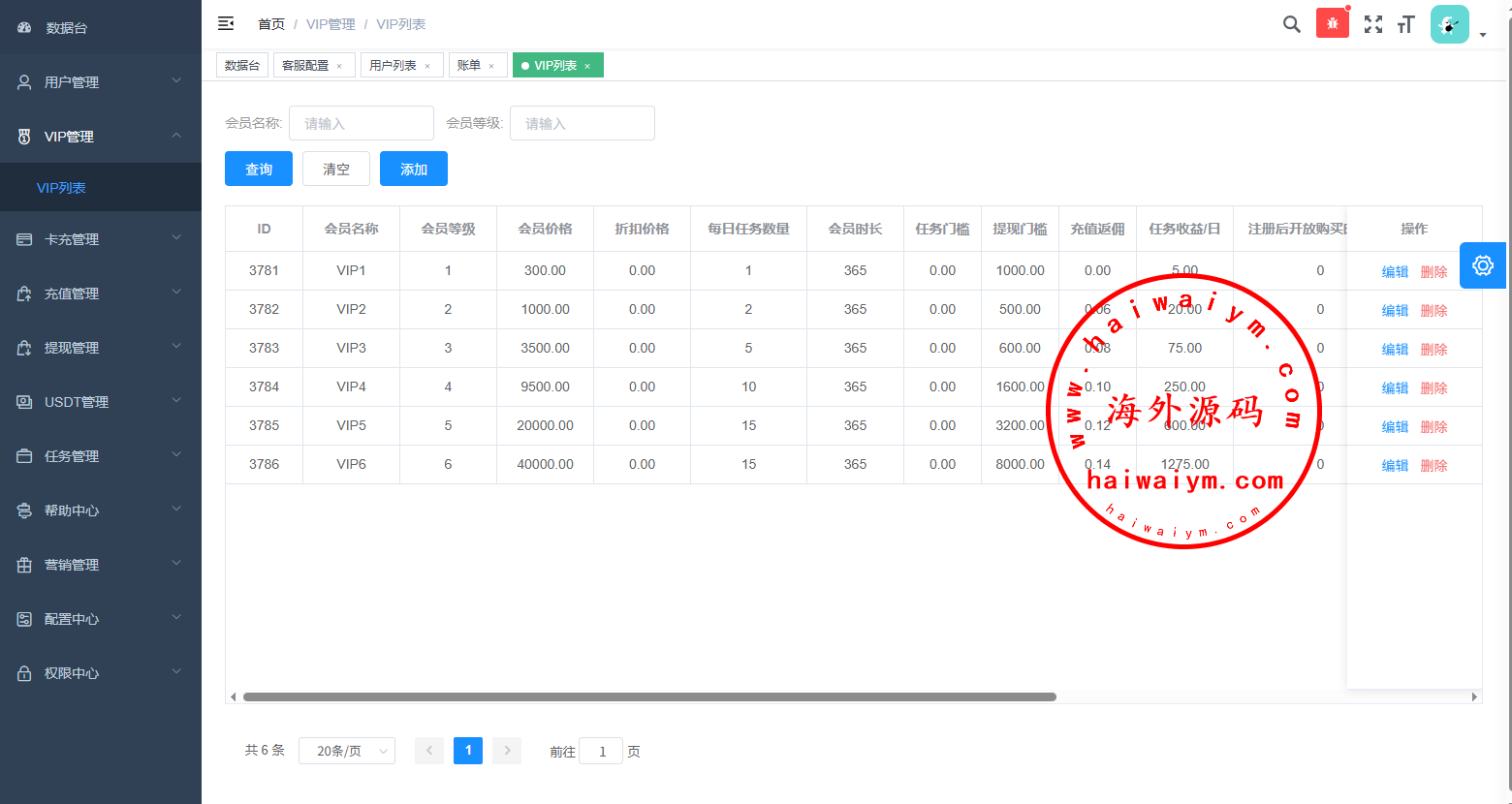Open the 20条/页 page size dropdown
Screen dimensions: 1512x804
click(x=346, y=751)
